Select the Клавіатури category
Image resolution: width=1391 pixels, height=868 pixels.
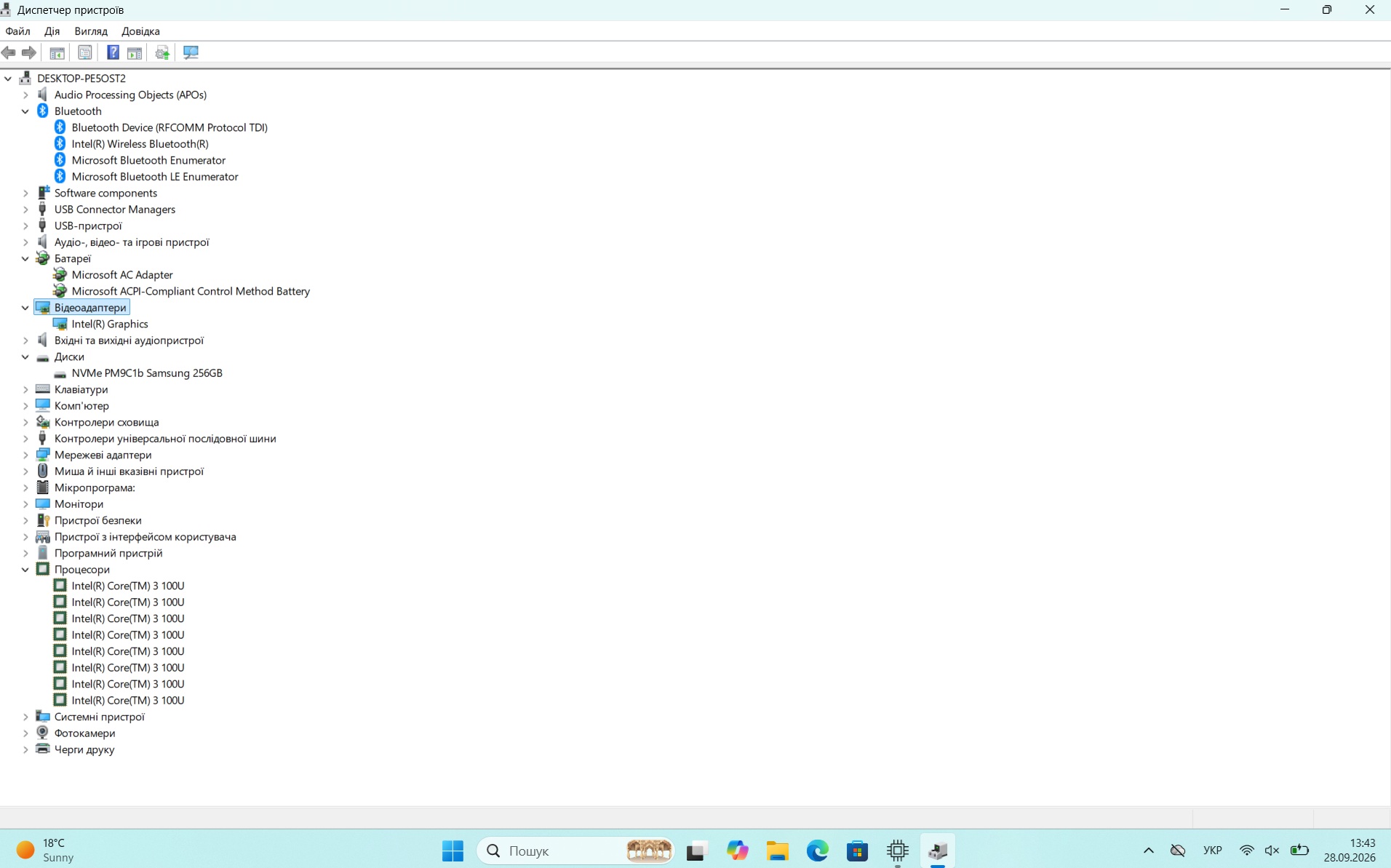tap(81, 389)
